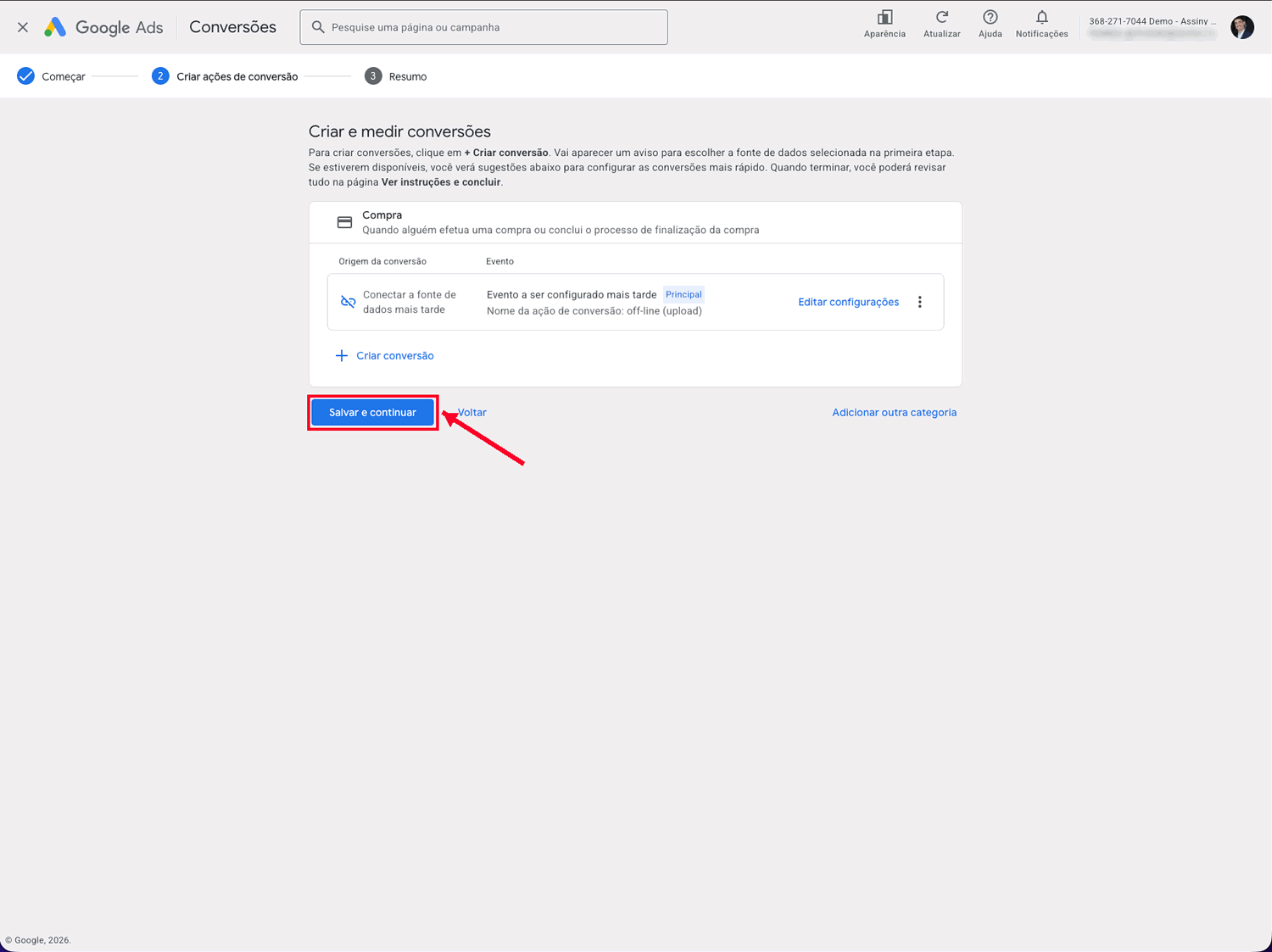Select the Criar ações de conversão step
The height and width of the screenshot is (952, 1272).
pos(225,76)
